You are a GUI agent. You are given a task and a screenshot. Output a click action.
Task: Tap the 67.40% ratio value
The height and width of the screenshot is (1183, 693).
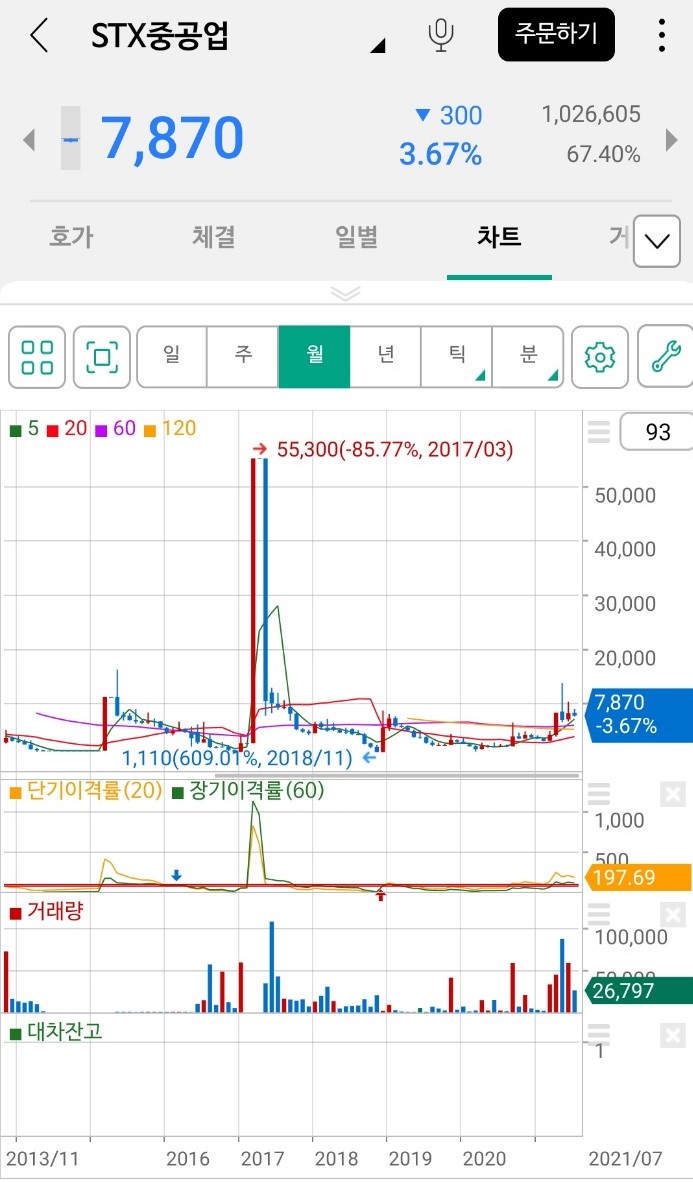(x=604, y=155)
